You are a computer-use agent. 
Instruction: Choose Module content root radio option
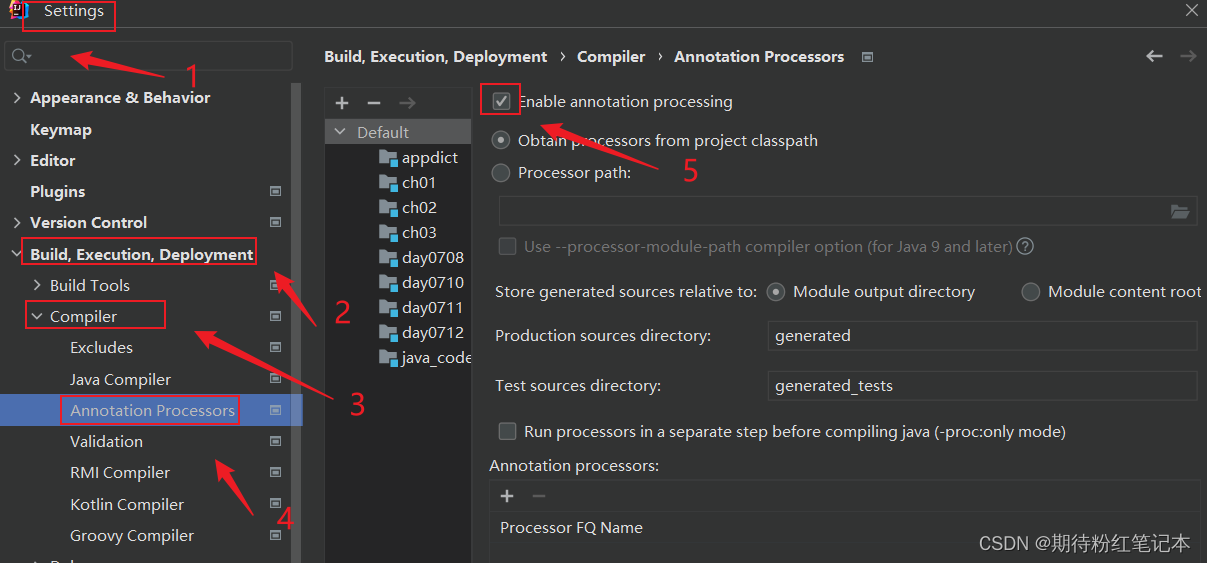pos(1031,292)
